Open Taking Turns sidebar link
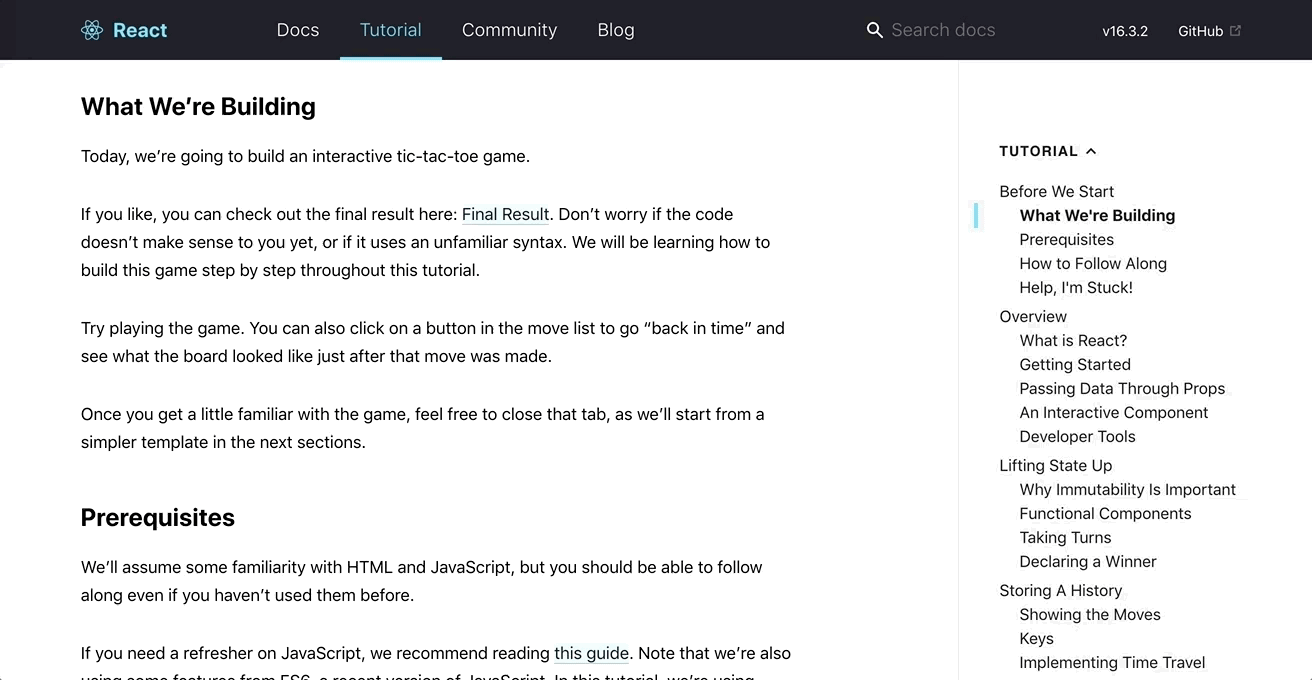 1065,537
